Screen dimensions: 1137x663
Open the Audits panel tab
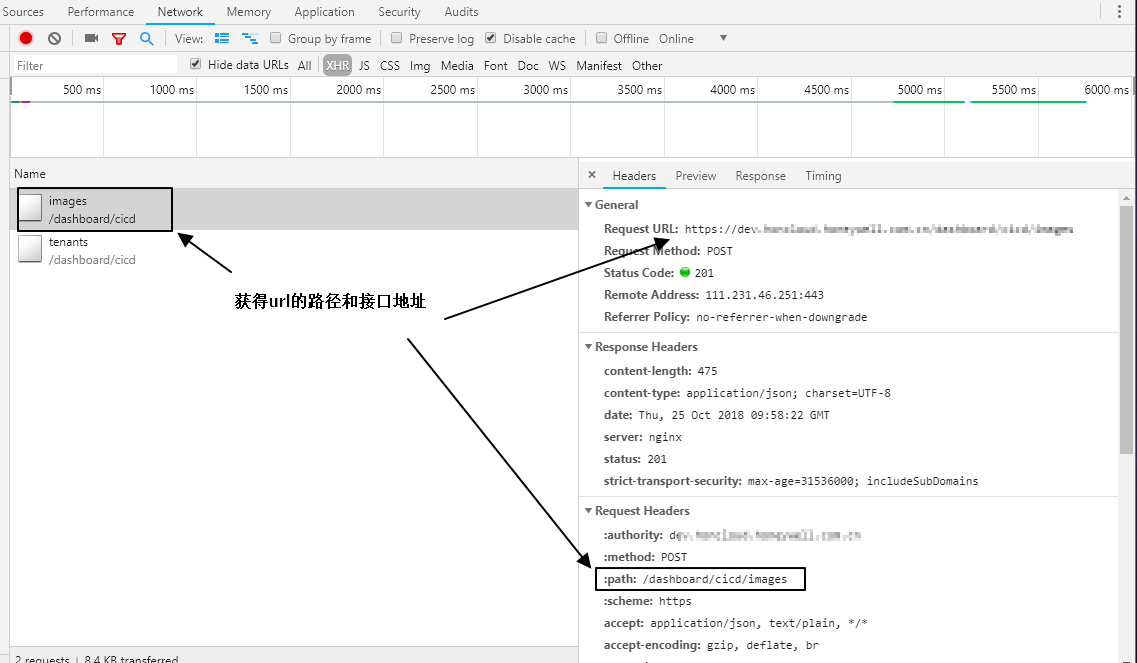click(x=461, y=12)
